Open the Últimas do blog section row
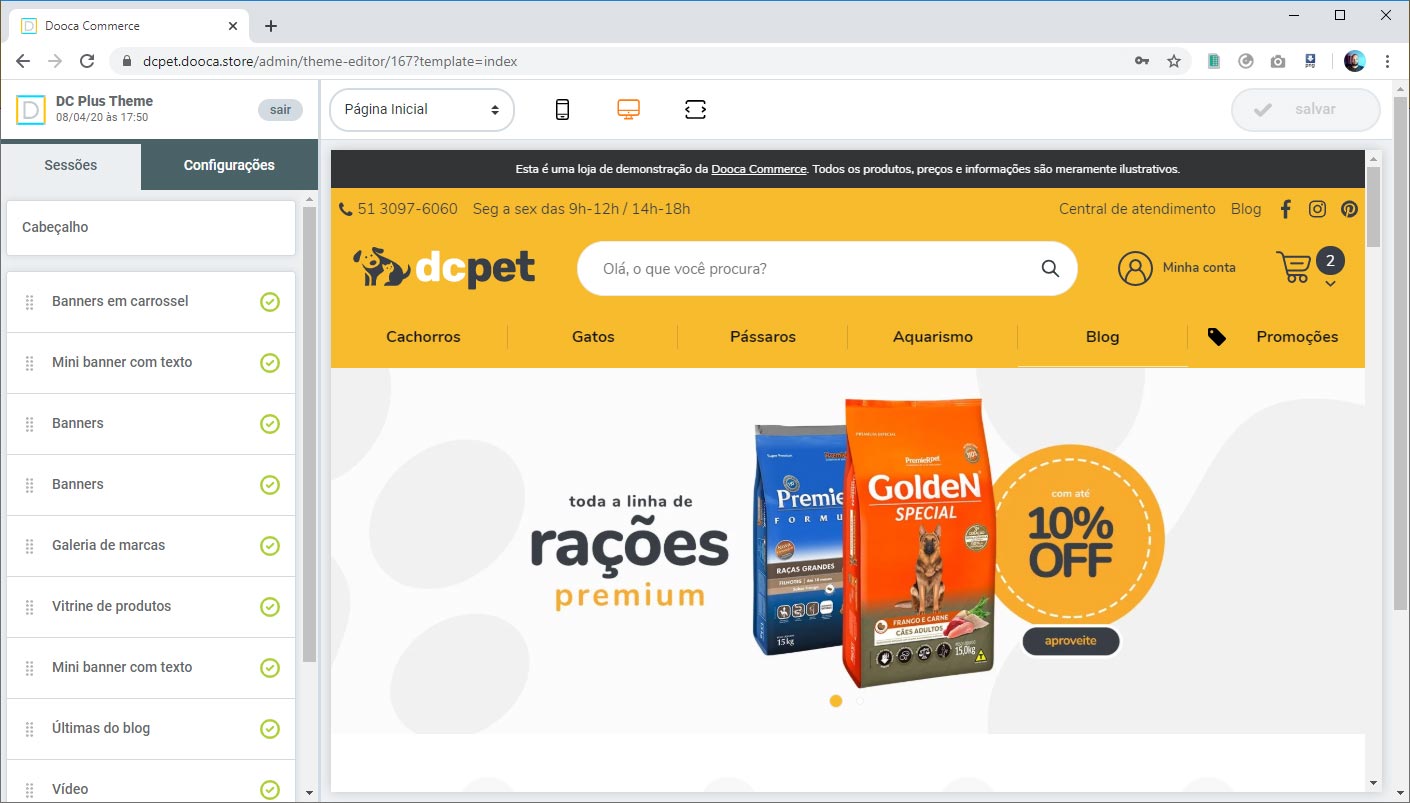Viewport: 1410px width, 803px height. (x=151, y=729)
